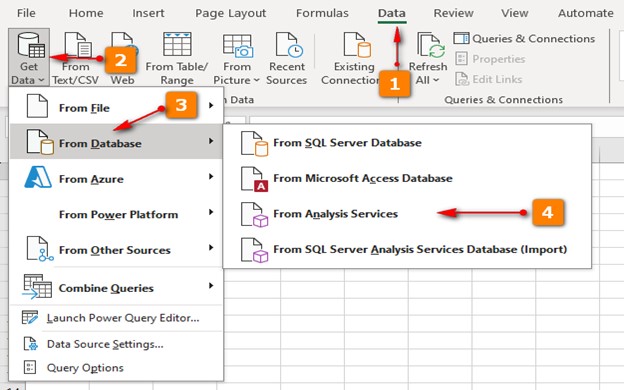Viewport: 624px width, 390px height.
Task: Open the Page Layout tab
Action: [230, 13]
